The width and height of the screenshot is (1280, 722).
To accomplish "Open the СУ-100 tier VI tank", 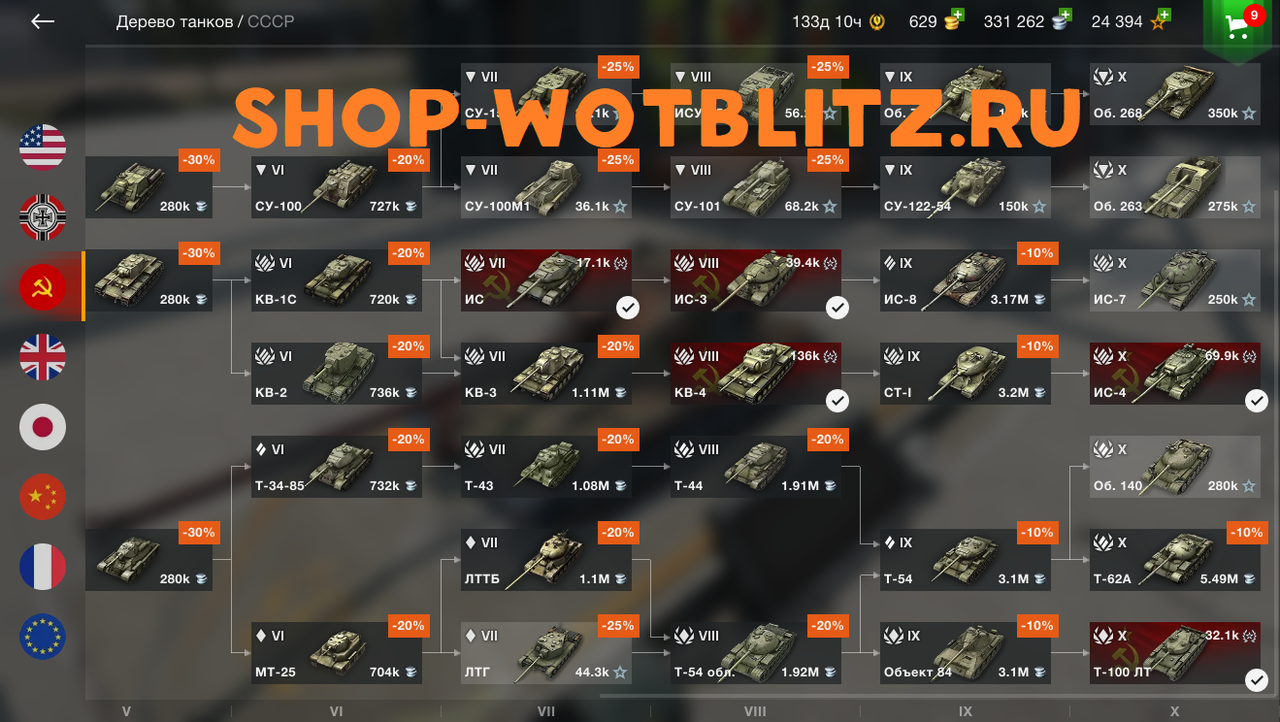I will 336,188.
